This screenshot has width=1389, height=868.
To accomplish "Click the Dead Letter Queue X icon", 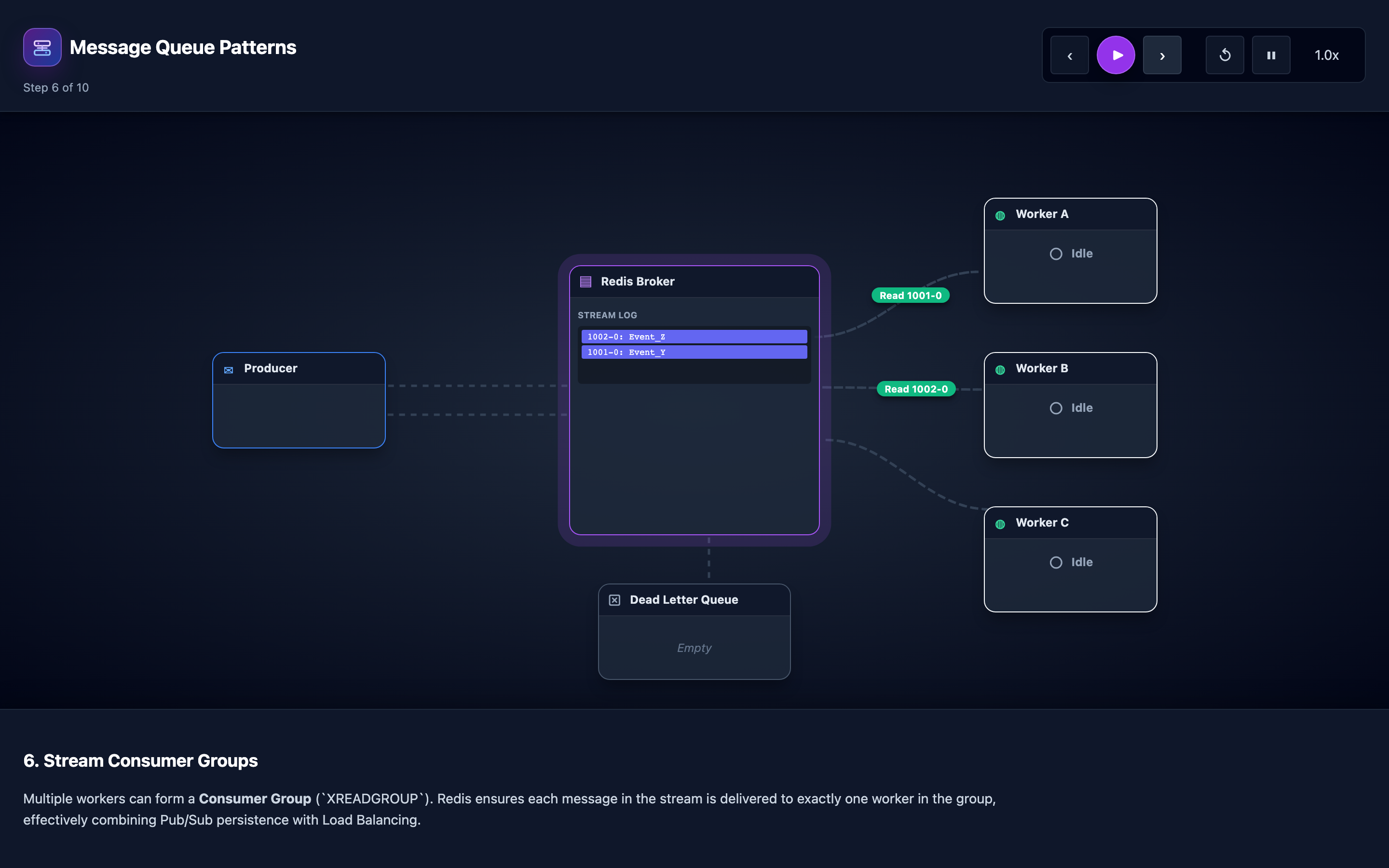I will pos(614,600).
